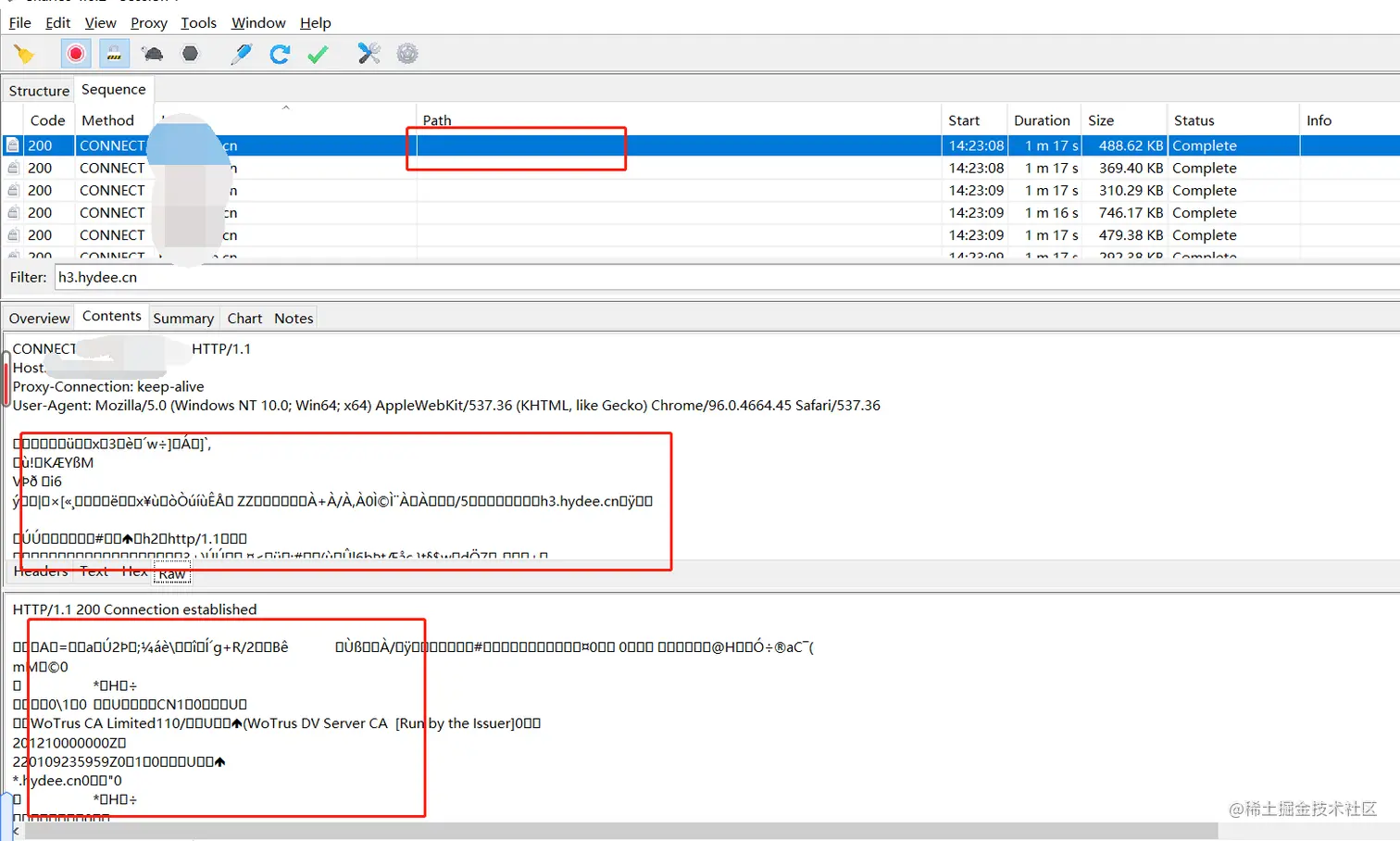Sort requests by the Duration column
Viewport: 1400px width, 841px height.
tap(1044, 120)
